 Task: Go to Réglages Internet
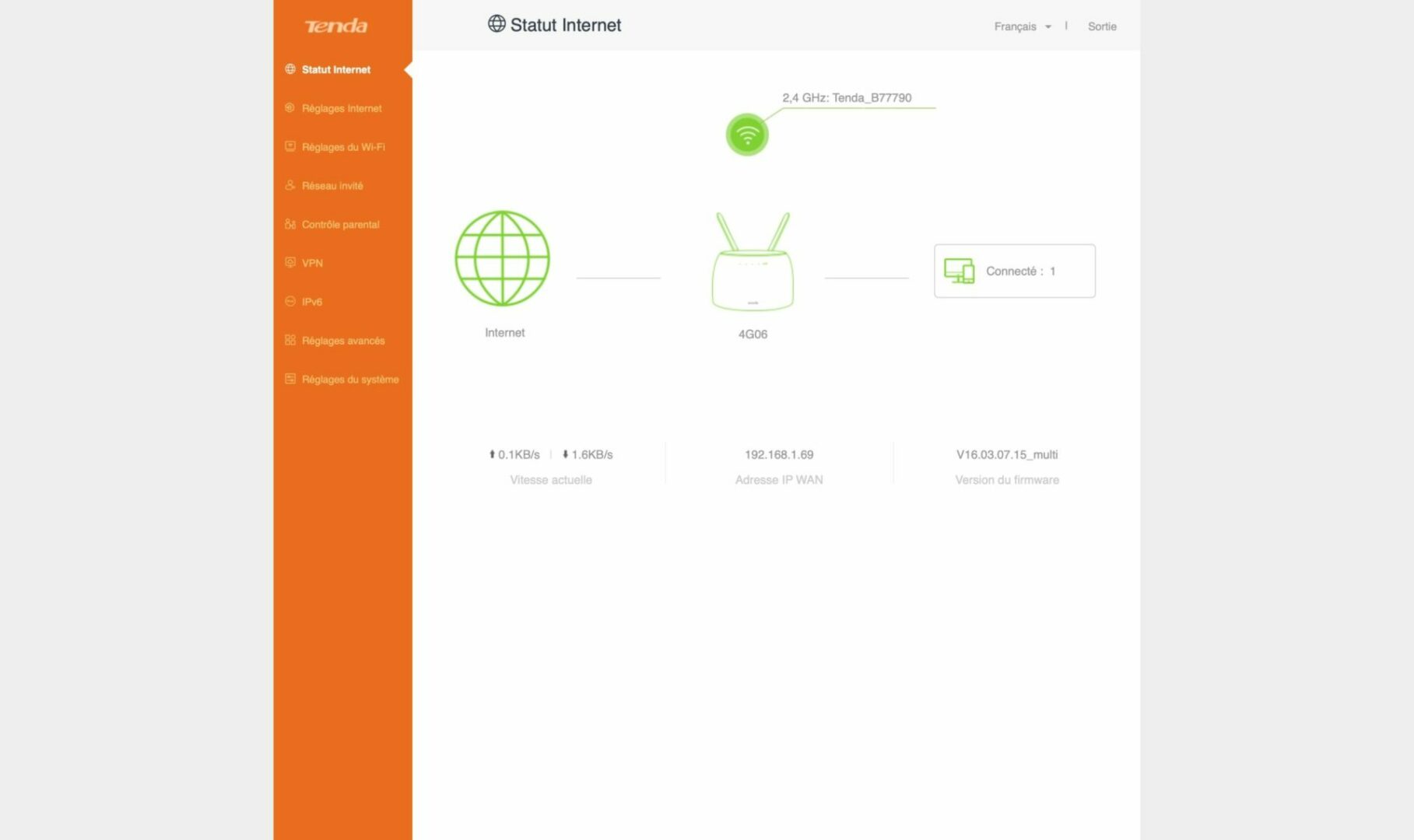(342, 108)
